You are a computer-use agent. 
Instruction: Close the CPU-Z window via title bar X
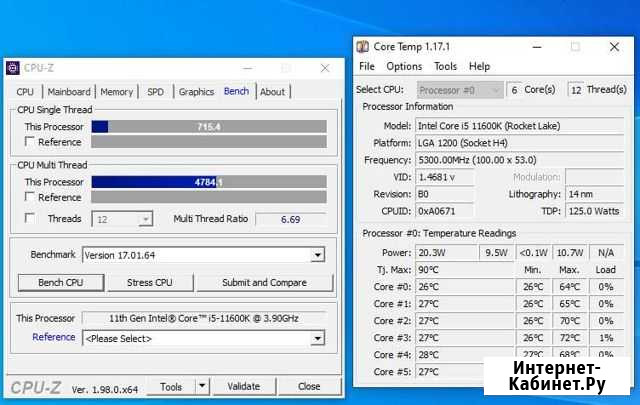pos(325,68)
